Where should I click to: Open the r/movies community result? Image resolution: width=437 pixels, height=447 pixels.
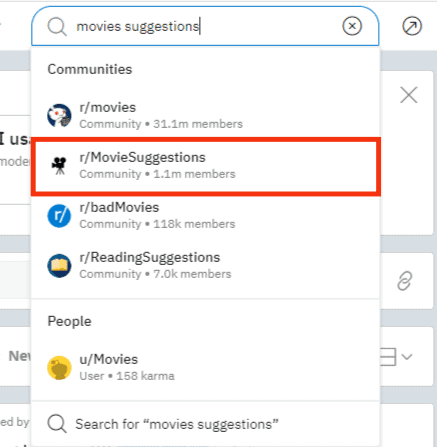(206, 116)
